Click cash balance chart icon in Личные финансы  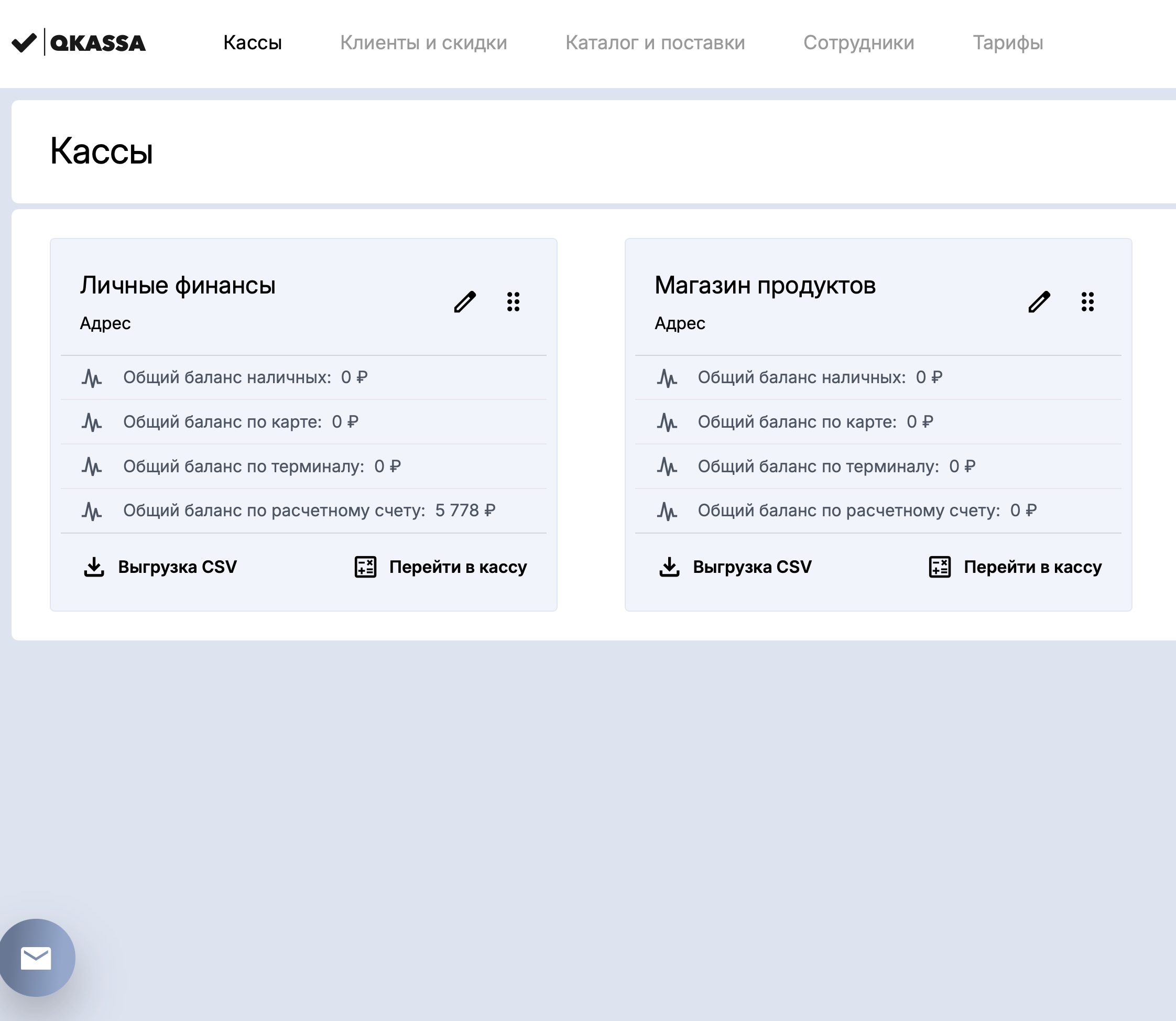click(92, 378)
